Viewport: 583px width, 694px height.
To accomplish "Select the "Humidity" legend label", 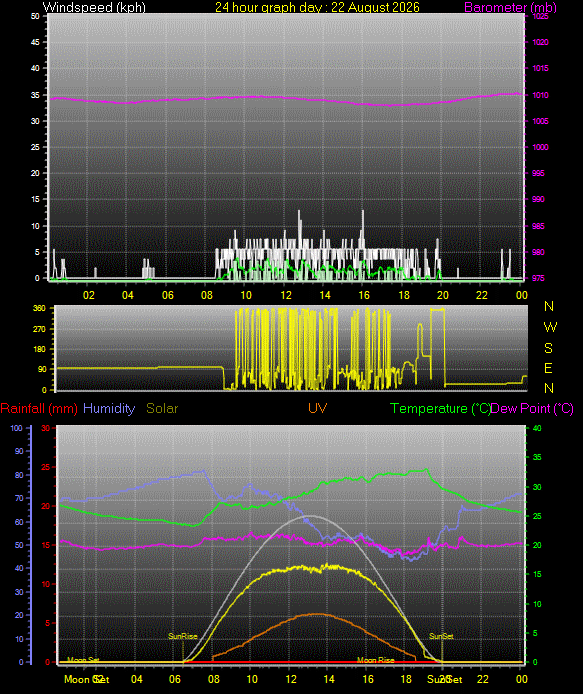I will [109, 409].
